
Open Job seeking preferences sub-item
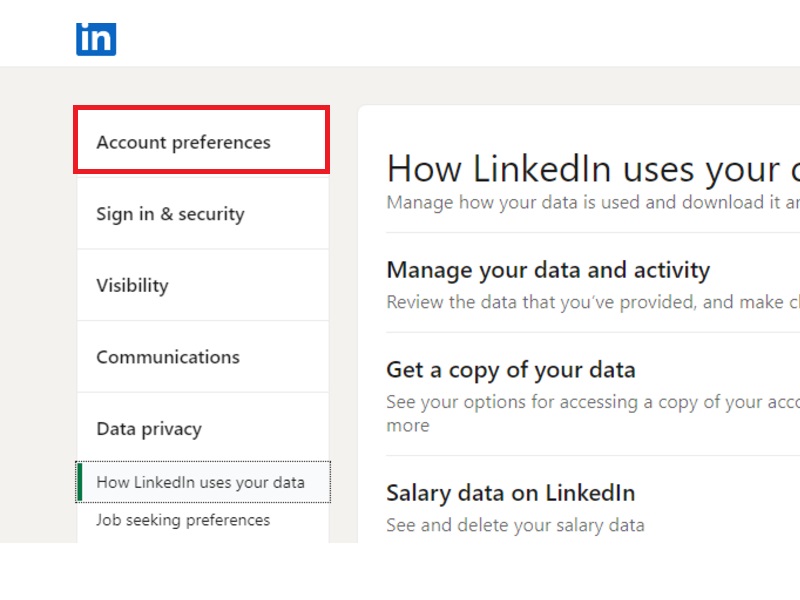pos(183,520)
